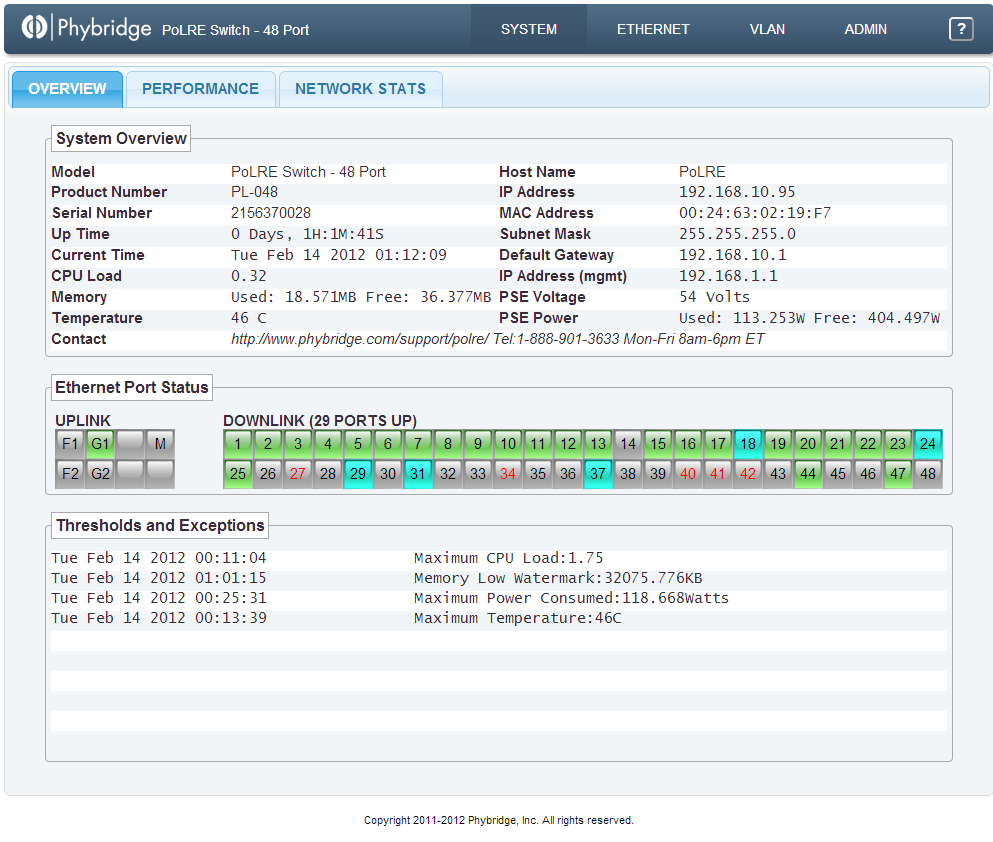The width and height of the screenshot is (993, 842).
Task: Click downlink port 48 indicator
Action: pos(928,474)
